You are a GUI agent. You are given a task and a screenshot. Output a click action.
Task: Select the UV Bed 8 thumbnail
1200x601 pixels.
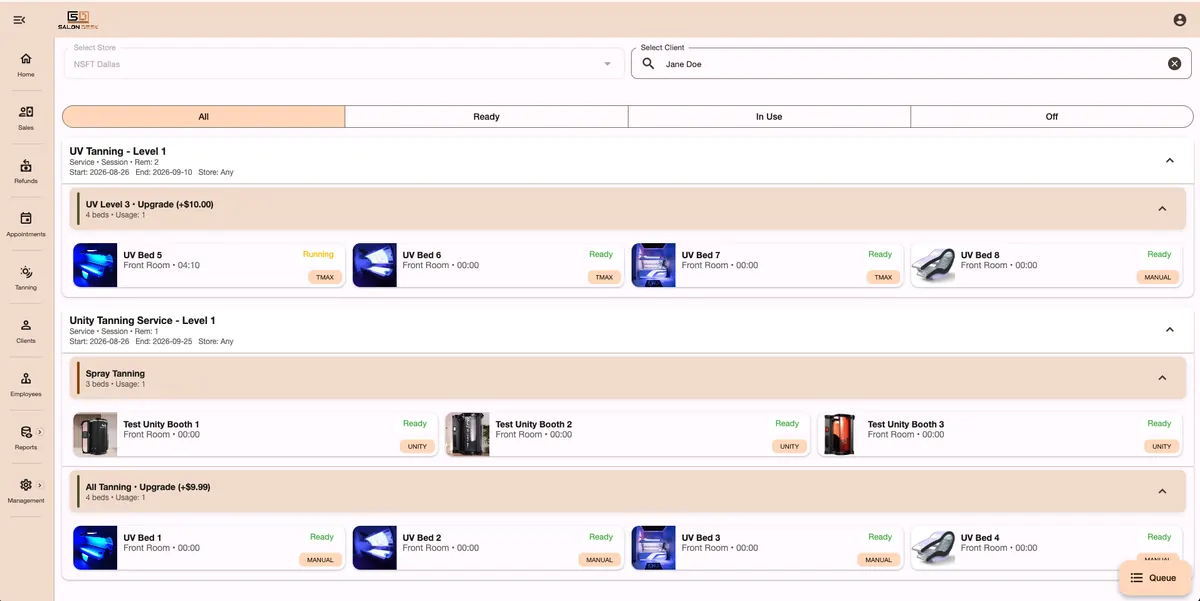click(933, 265)
